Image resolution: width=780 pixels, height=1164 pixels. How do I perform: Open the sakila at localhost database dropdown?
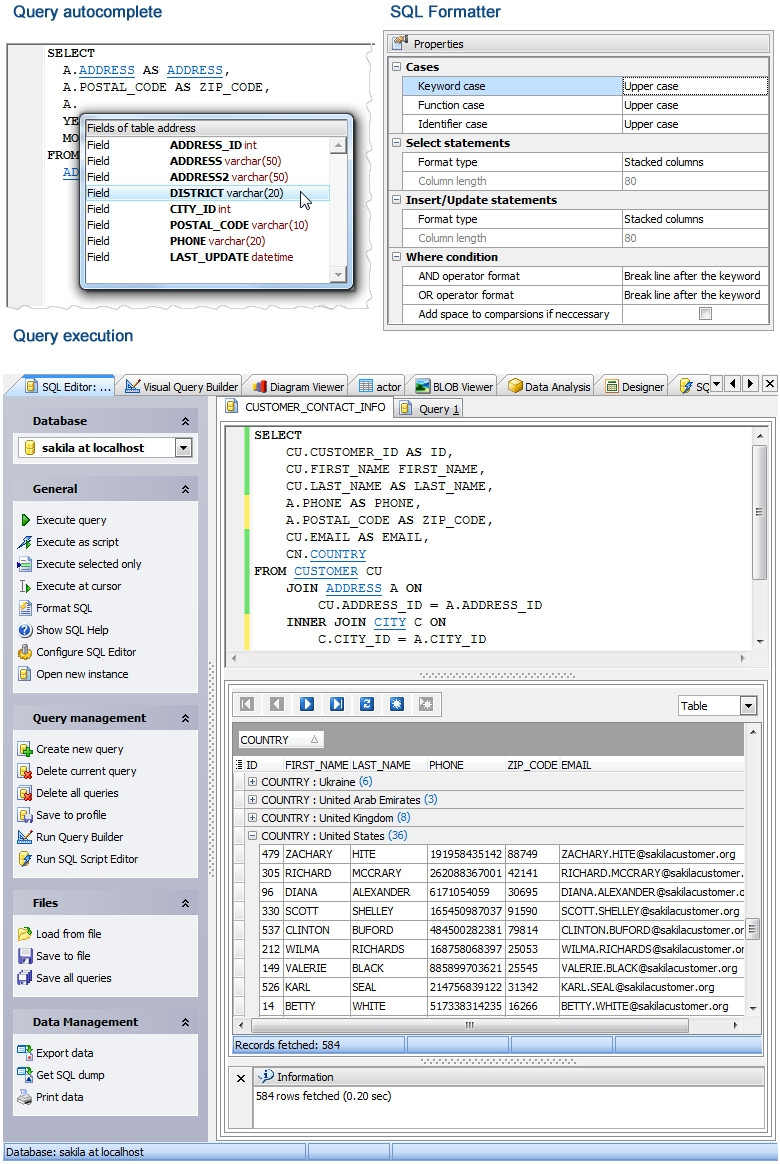[x=182, y=448]
